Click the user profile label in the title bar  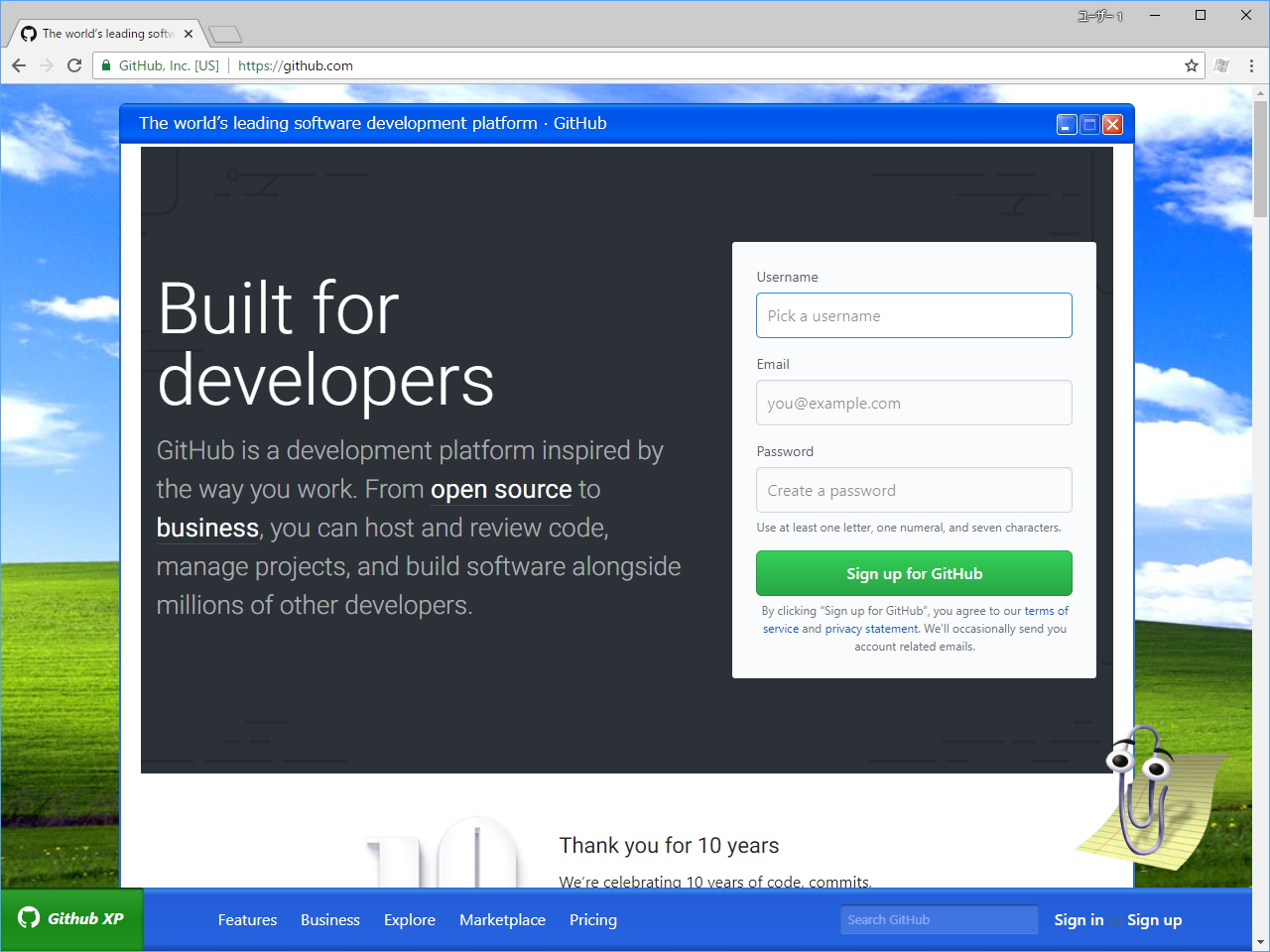tap(1100, 16)
